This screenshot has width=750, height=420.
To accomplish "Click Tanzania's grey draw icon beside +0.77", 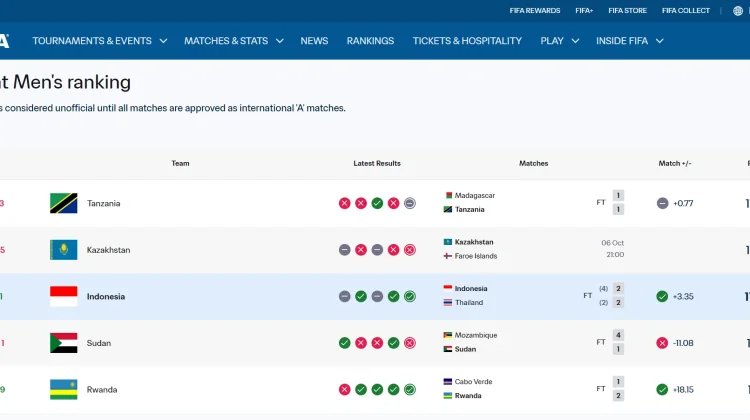I will coord(662,203).
